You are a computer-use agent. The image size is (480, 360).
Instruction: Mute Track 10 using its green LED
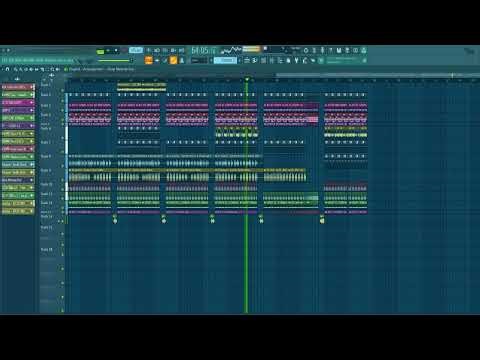[62, 190]
